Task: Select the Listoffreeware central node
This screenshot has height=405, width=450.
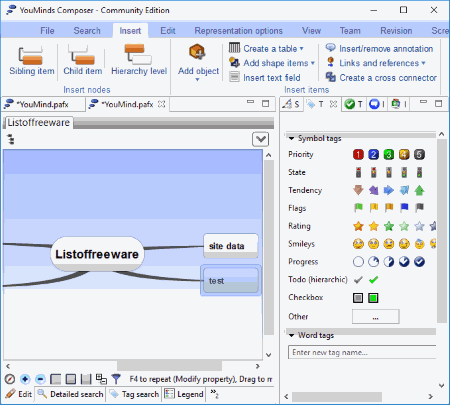Action: click(x=97, y=254)
